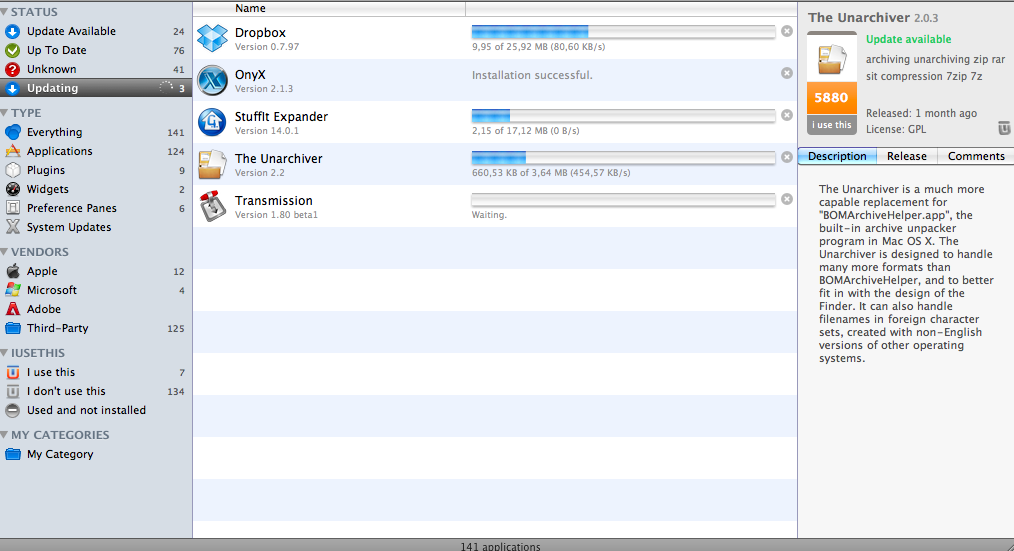The image size is (1014, 551).
Task: Click the Dropbox app icon in list
Action: click(x=212, y=38)
